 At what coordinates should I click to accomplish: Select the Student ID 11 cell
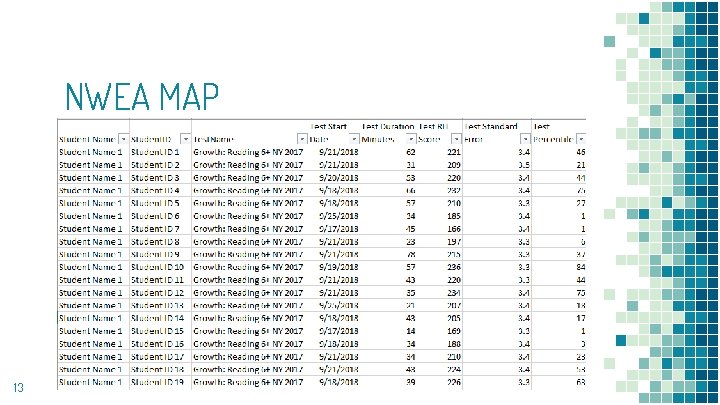[158, 280]
